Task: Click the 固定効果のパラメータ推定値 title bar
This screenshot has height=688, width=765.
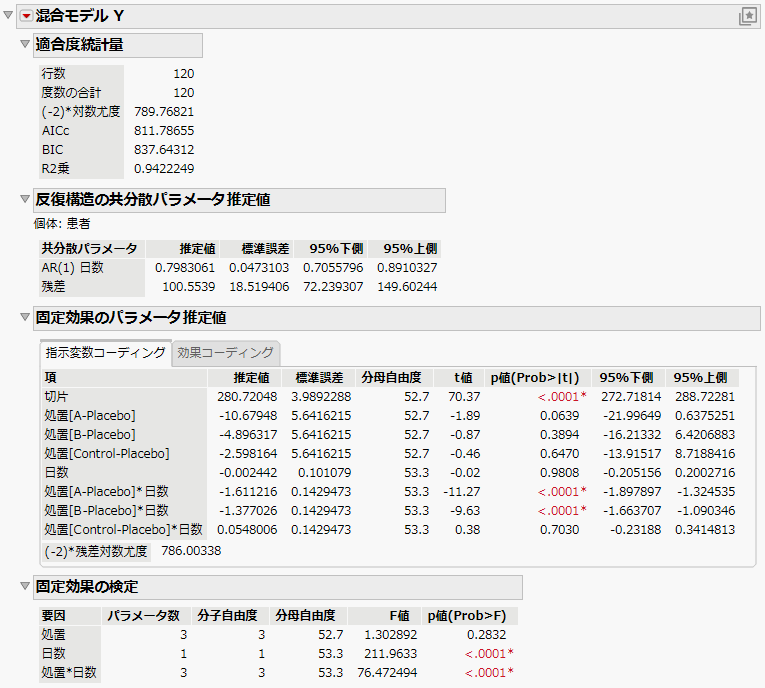Action: click(x=397, y=318)
